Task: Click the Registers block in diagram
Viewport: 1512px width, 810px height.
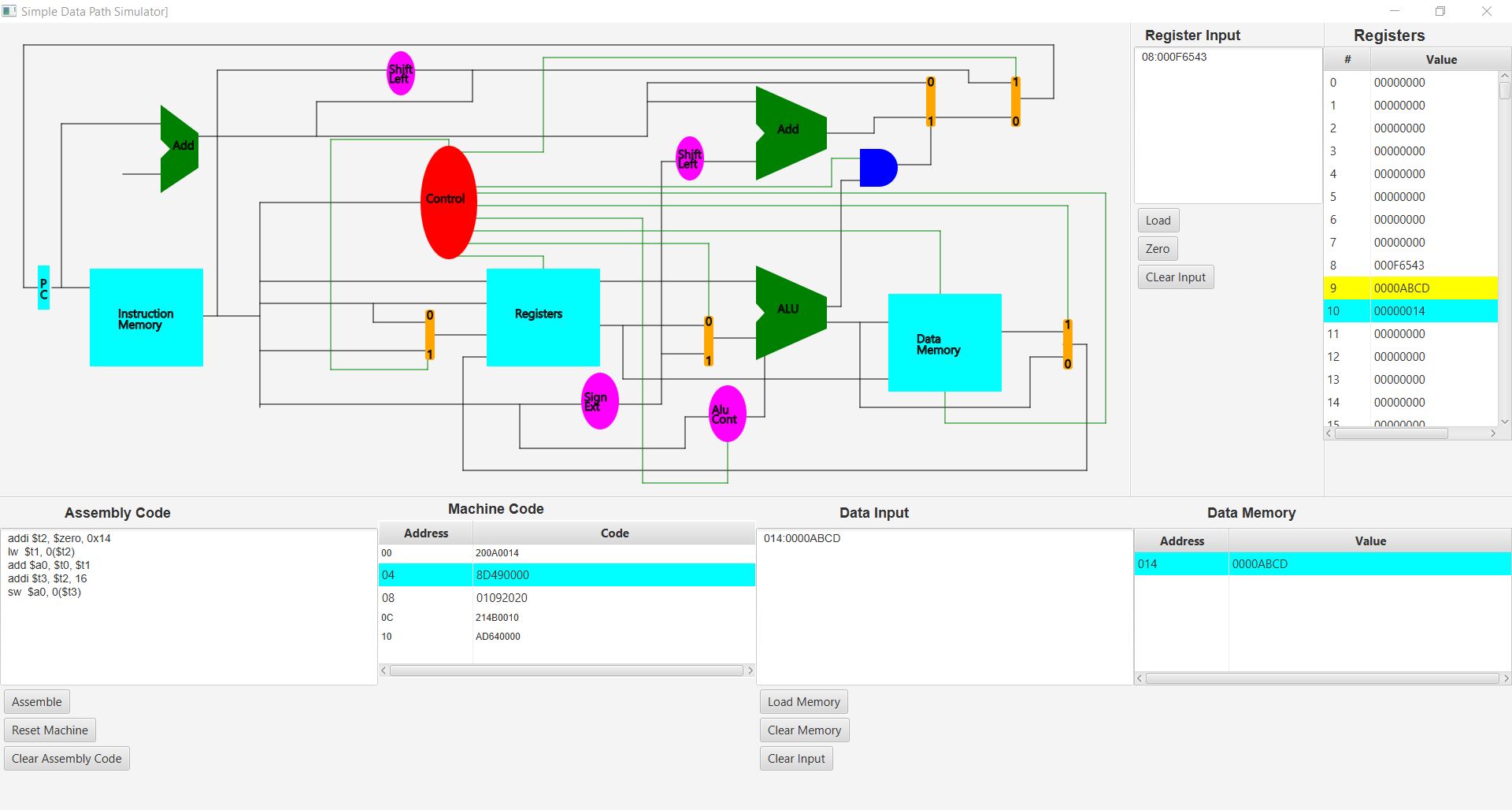Action: point(543,317)
